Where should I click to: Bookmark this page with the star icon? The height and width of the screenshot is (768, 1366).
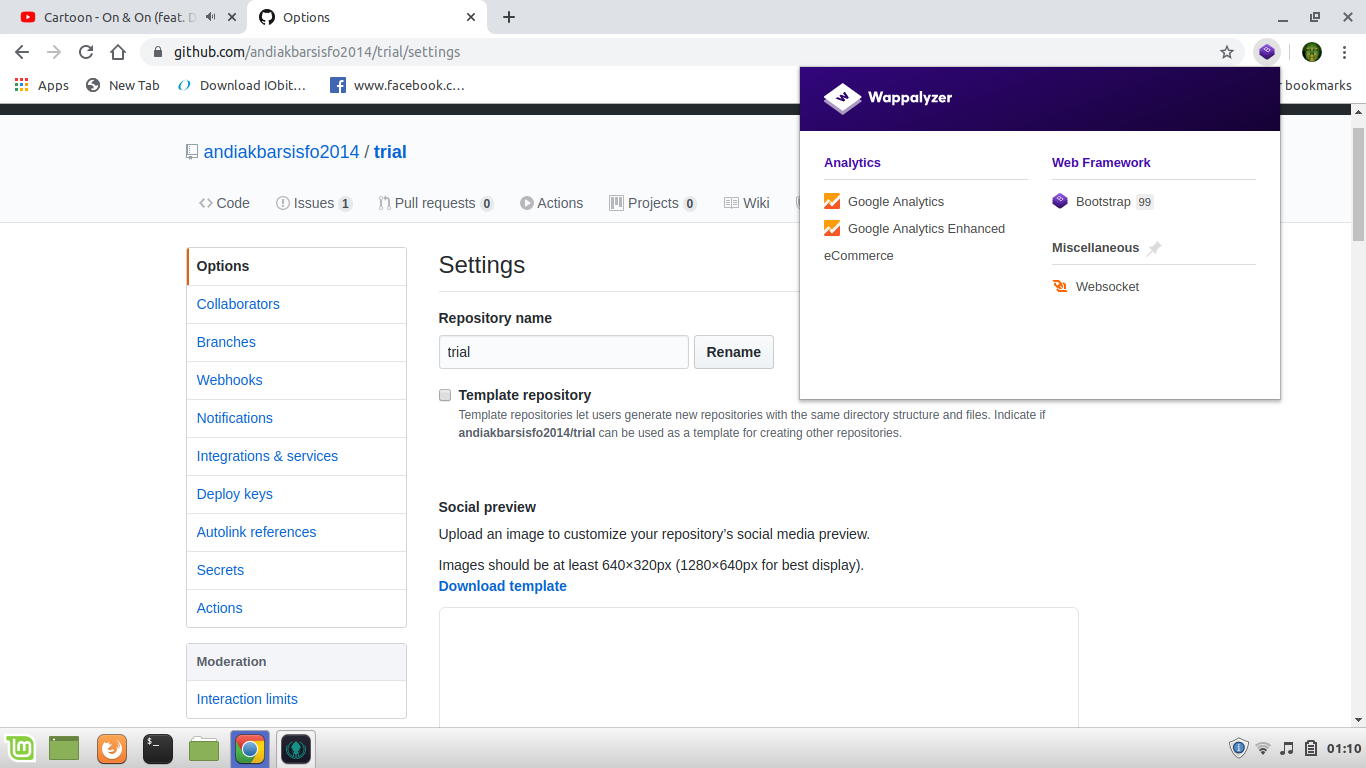click(x=1227, y=52)
